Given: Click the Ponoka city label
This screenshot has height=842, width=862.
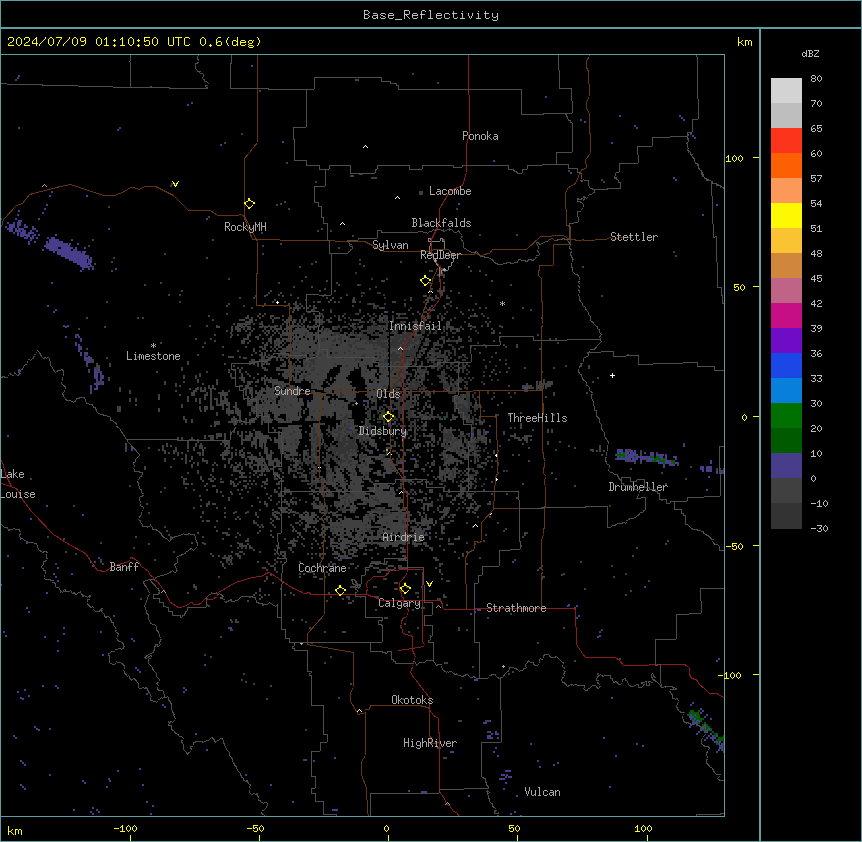Looking at the screenshot, I should click(x=480, y=136).
